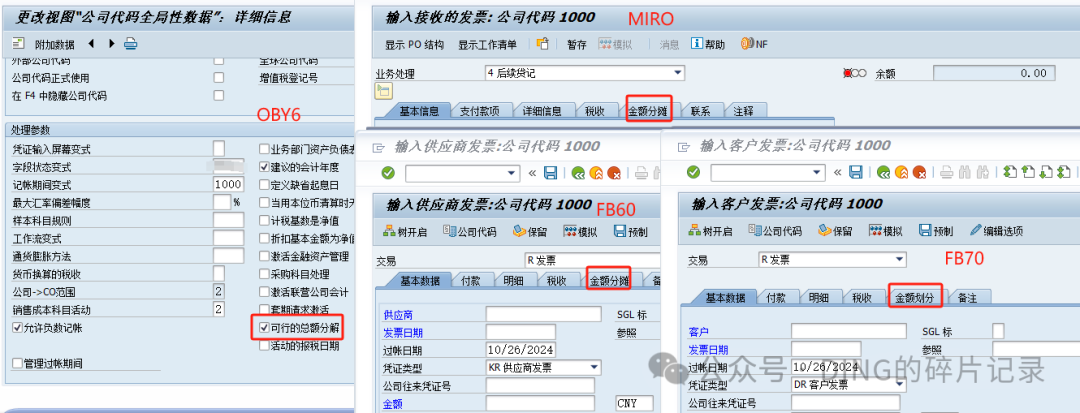Viewport: 1080px width, 413px height.
Task: Click 暂存 button in MIRO toolbar
Action: click(577, 45)
